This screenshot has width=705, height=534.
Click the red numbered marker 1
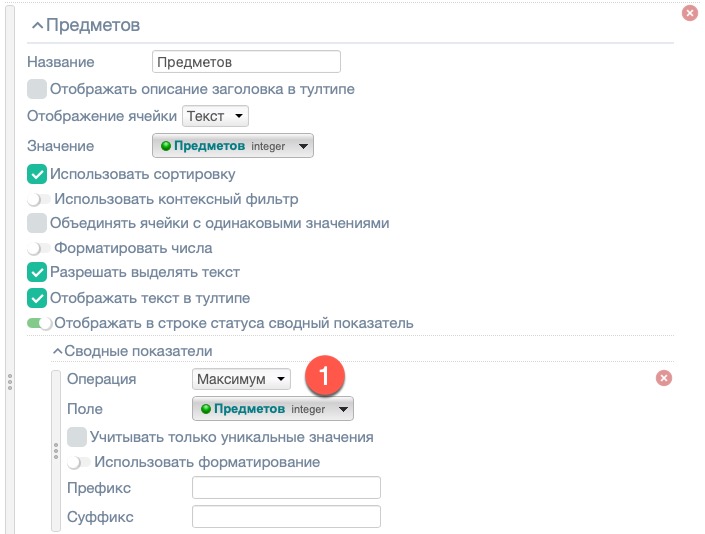325,378
